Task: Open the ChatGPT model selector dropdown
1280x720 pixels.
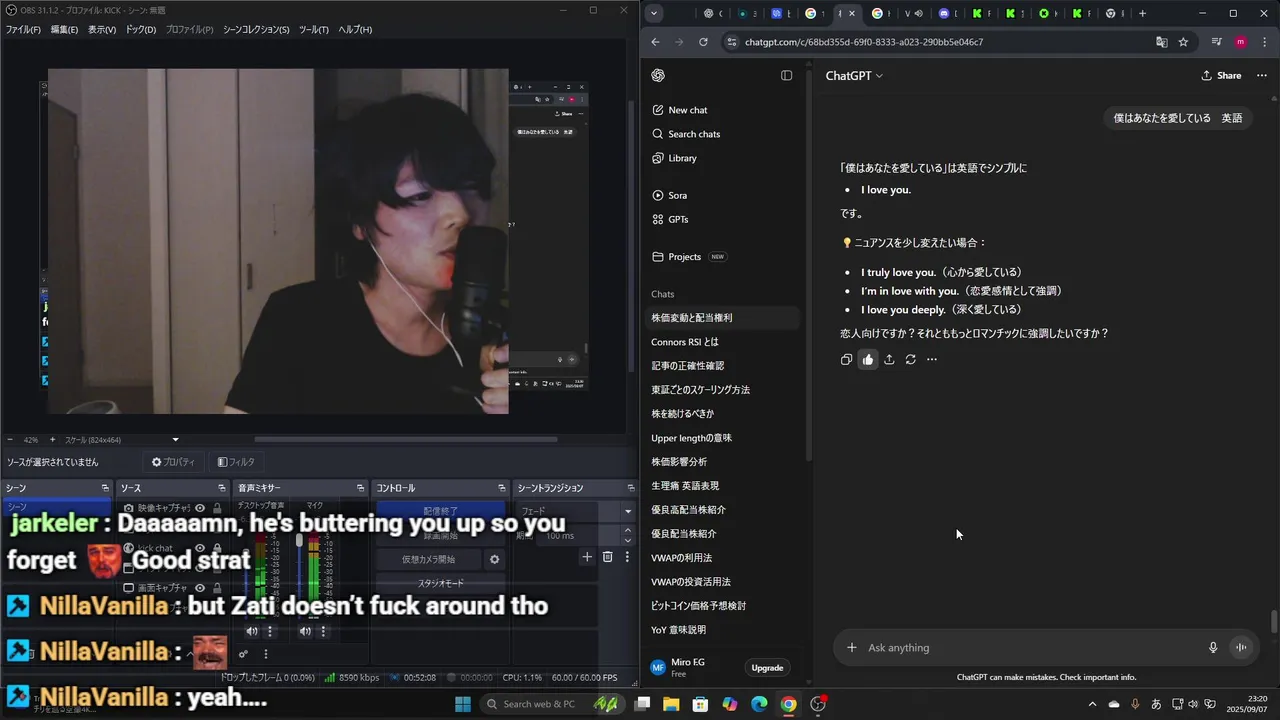Action: pyautogui.click(x=854, y=76)
